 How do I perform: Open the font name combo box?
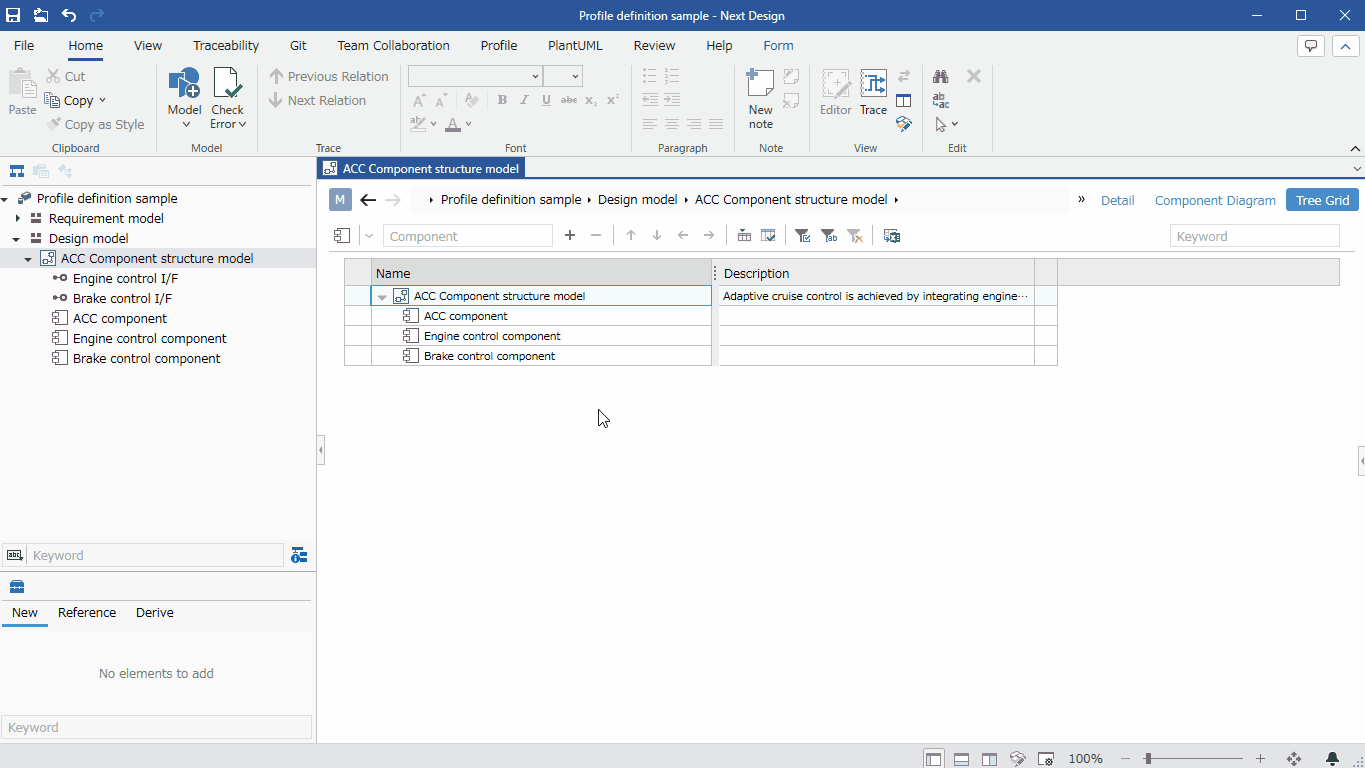click(474, 76)
